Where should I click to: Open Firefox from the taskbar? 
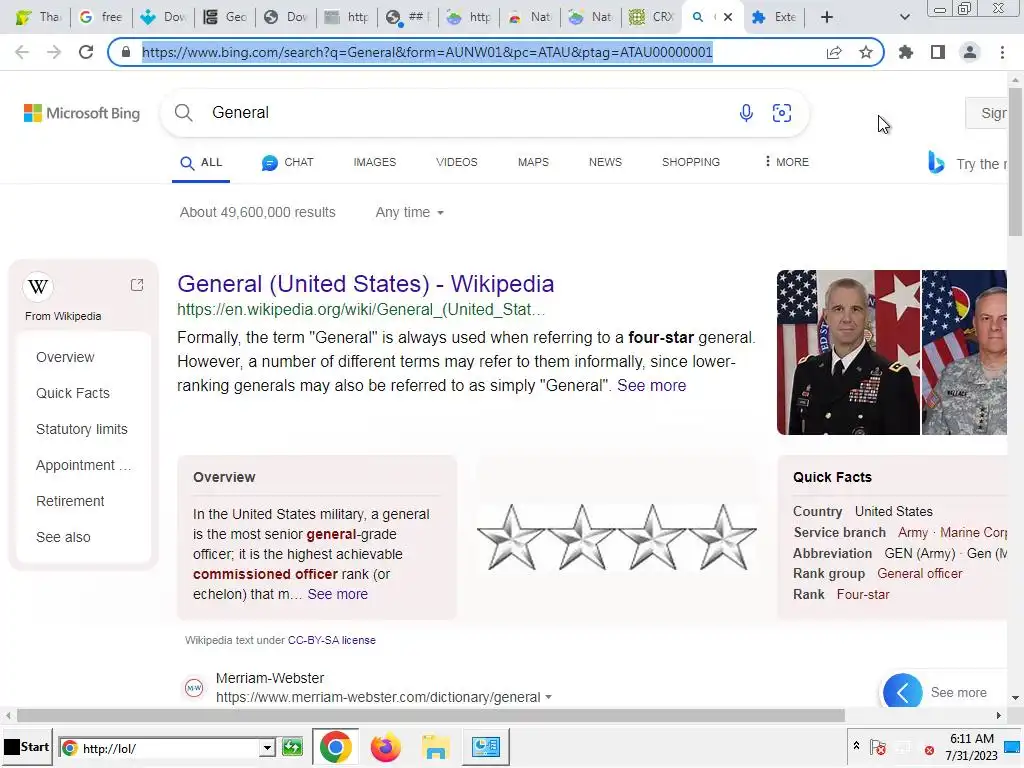pos(385,747)
